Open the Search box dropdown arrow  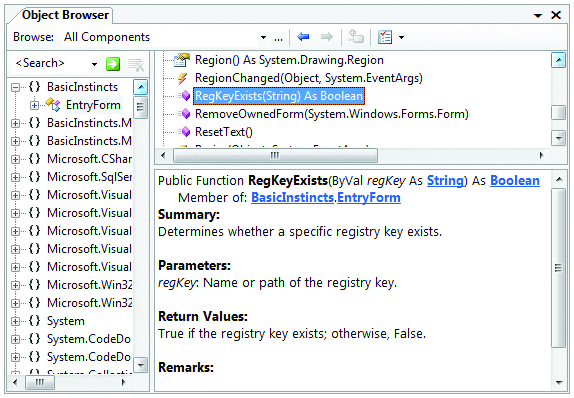click(x=94, y=64)
